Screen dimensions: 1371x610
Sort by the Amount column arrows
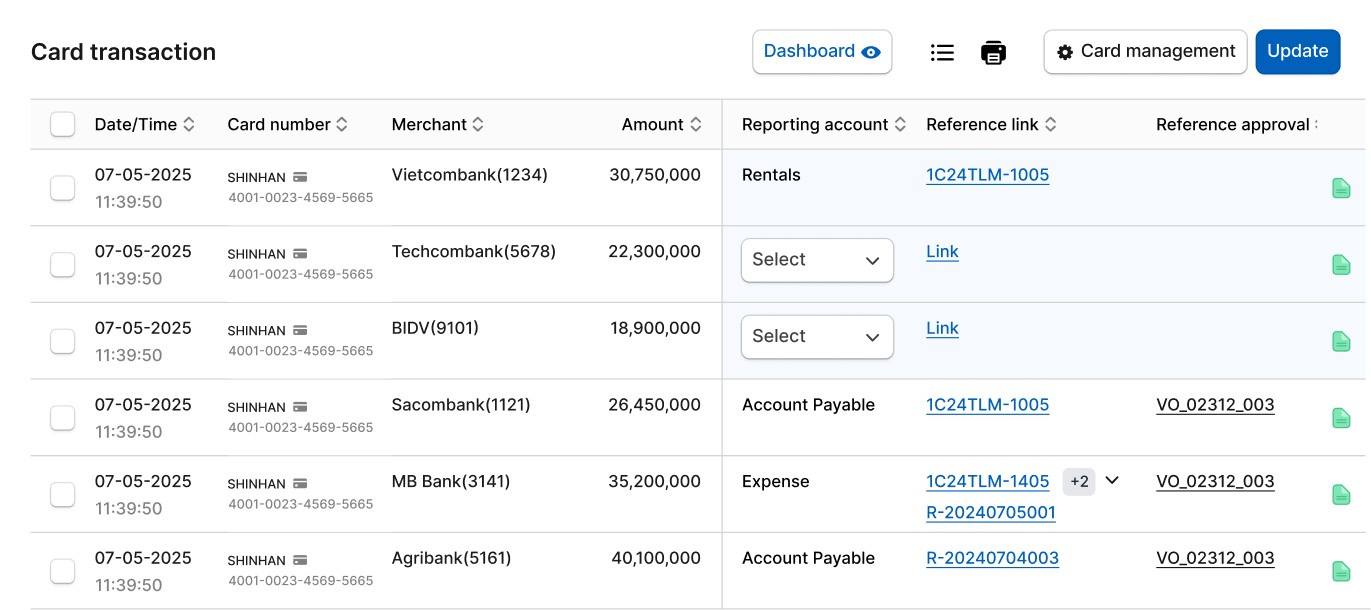coord(697,125)
